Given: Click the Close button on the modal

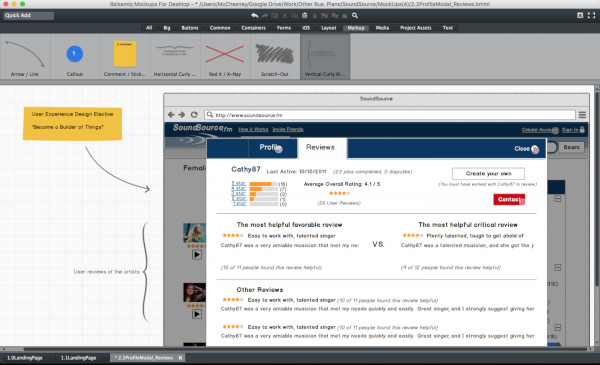Looking at the screenshot, I should tap(526, 148).
